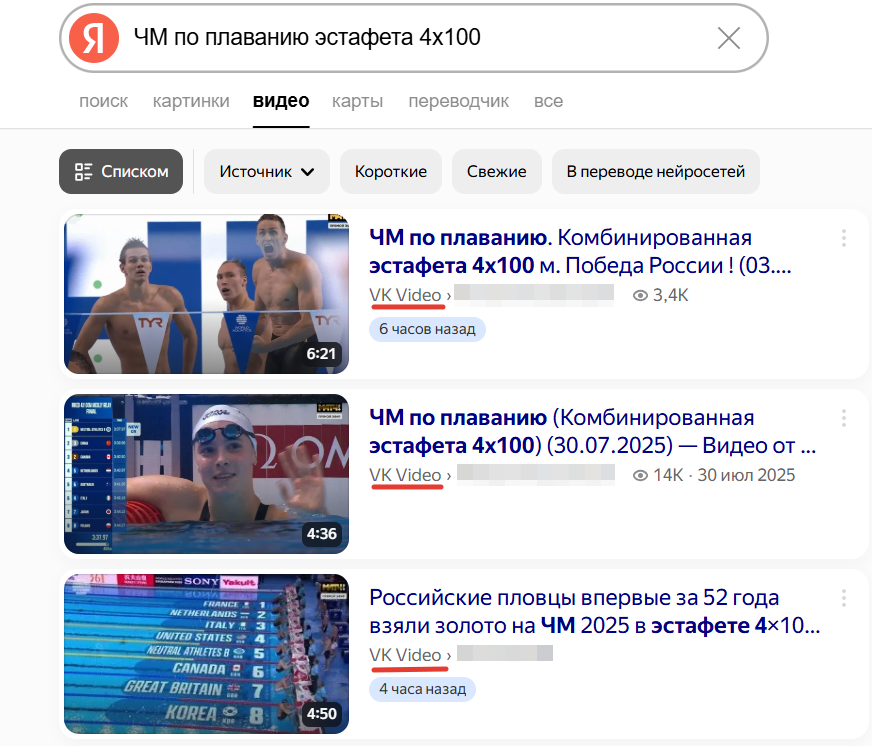
Task: Open video titled Российские пловцы впервые за 52 года
Action: tap(594, 611)
